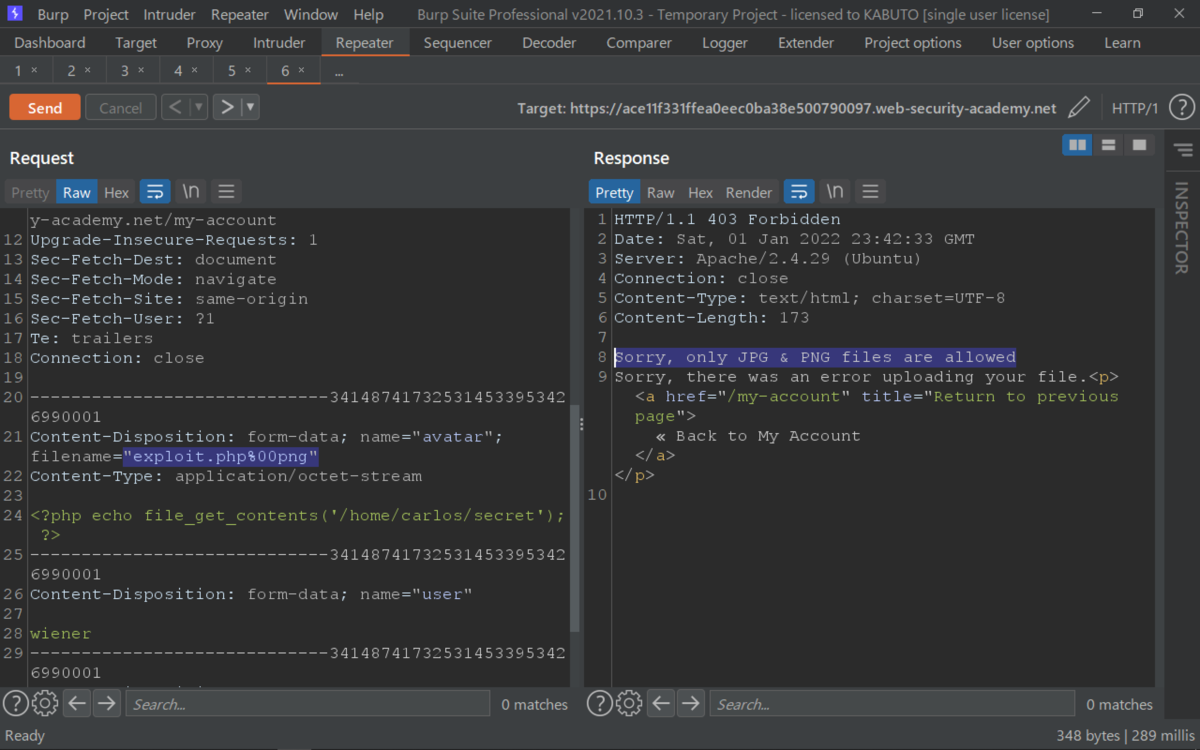Viewport: 1200px width, 750px height.
Task: Open the help question mark beside HTTP/1
Action: 1182,108
